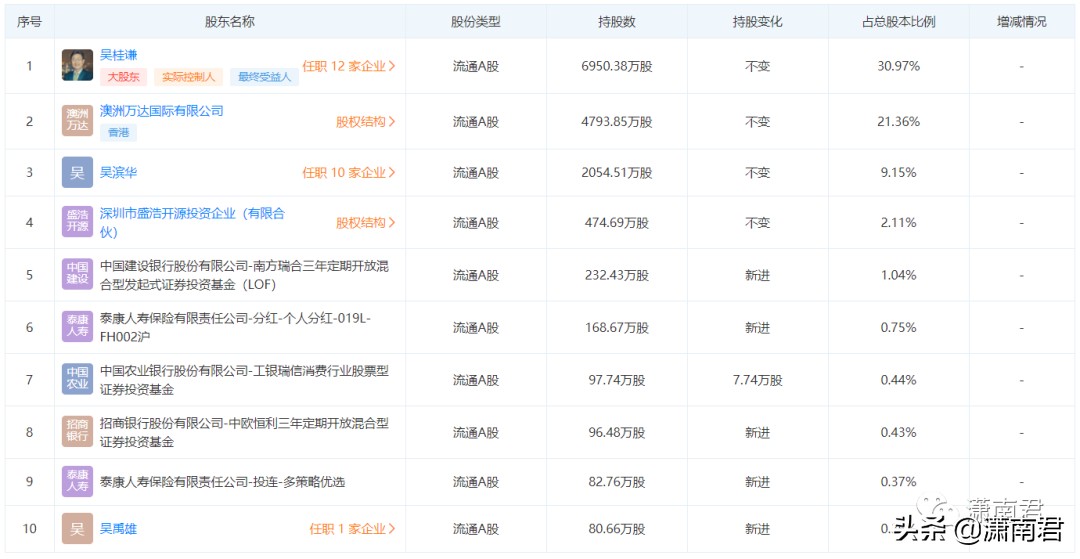Click the 招商银行 logo icon
Viewport: 1080px width, 559px height.
pyautogui.click(x=77, y=432)
